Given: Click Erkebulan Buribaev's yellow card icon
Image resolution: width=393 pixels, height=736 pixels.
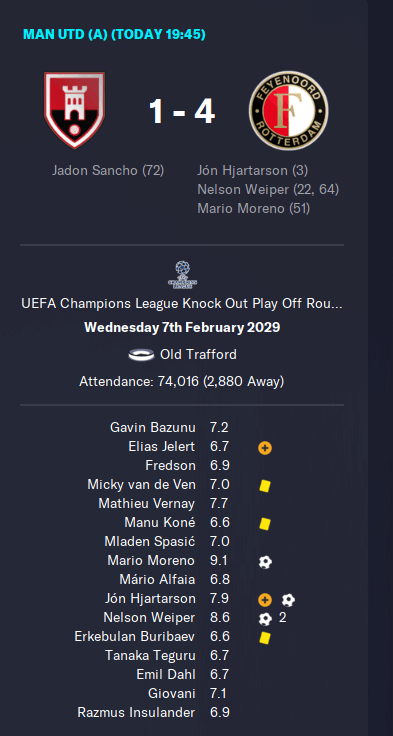Looking at the screenshot, I should tap(265, 637).
